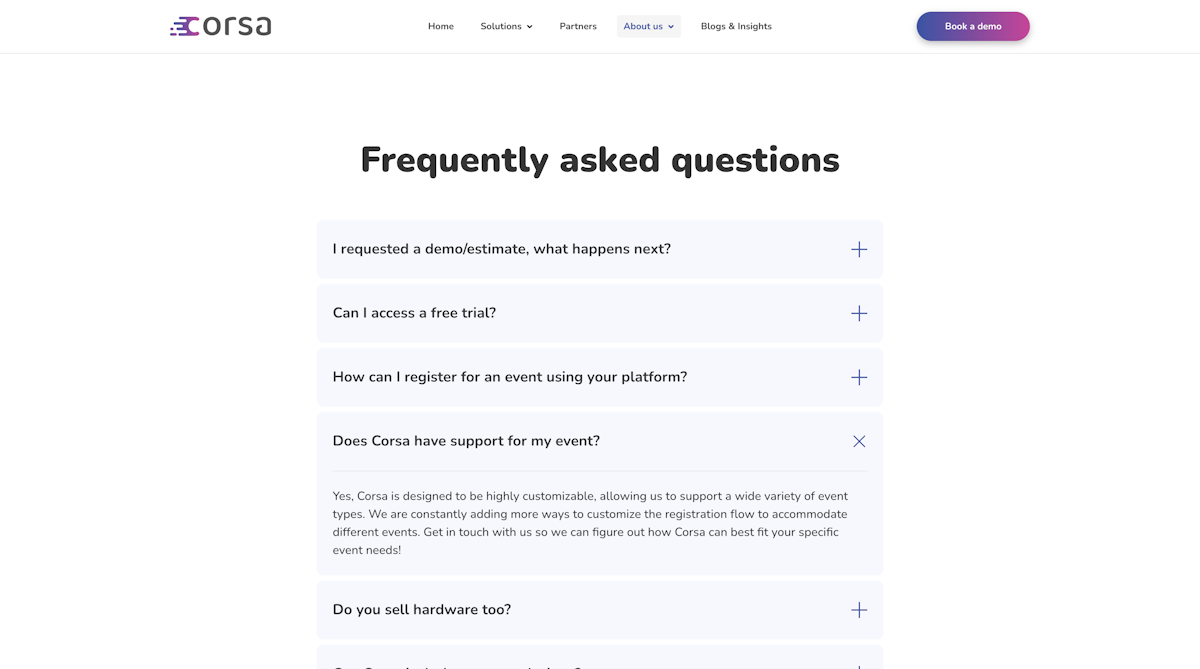Expand "Do you sell hardware too?"
The height and width of the screenshot is (669, 1200).
click(422, 610)
